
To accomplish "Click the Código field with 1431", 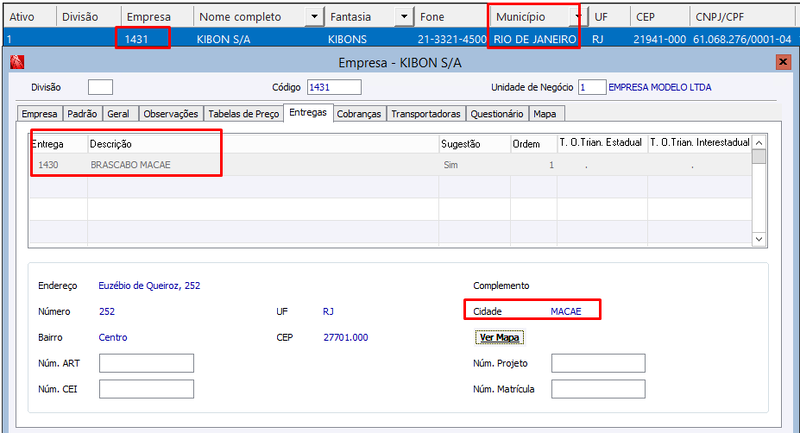I will [x=334, y=87].
